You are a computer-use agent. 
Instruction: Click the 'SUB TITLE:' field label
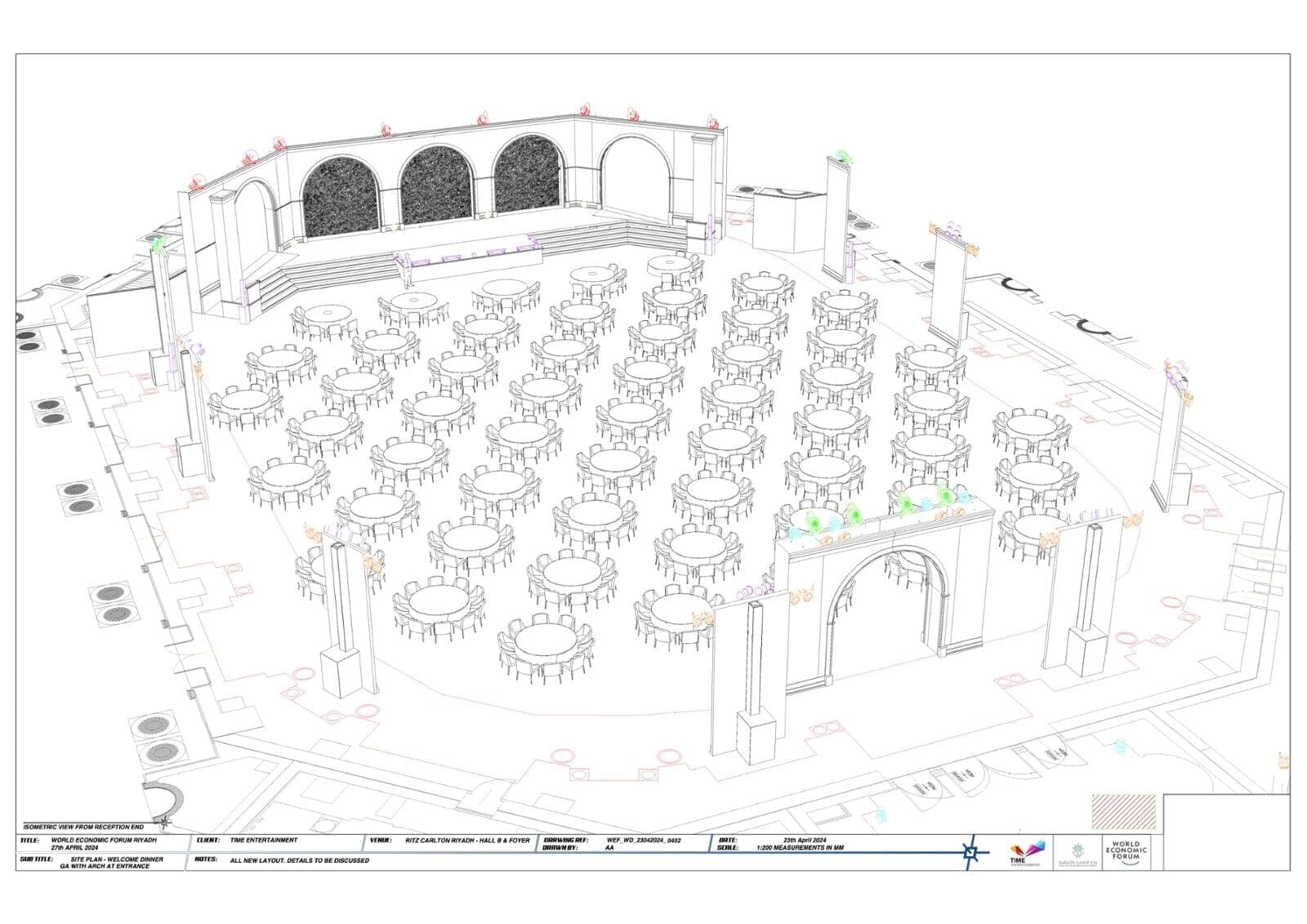(36, 859)
